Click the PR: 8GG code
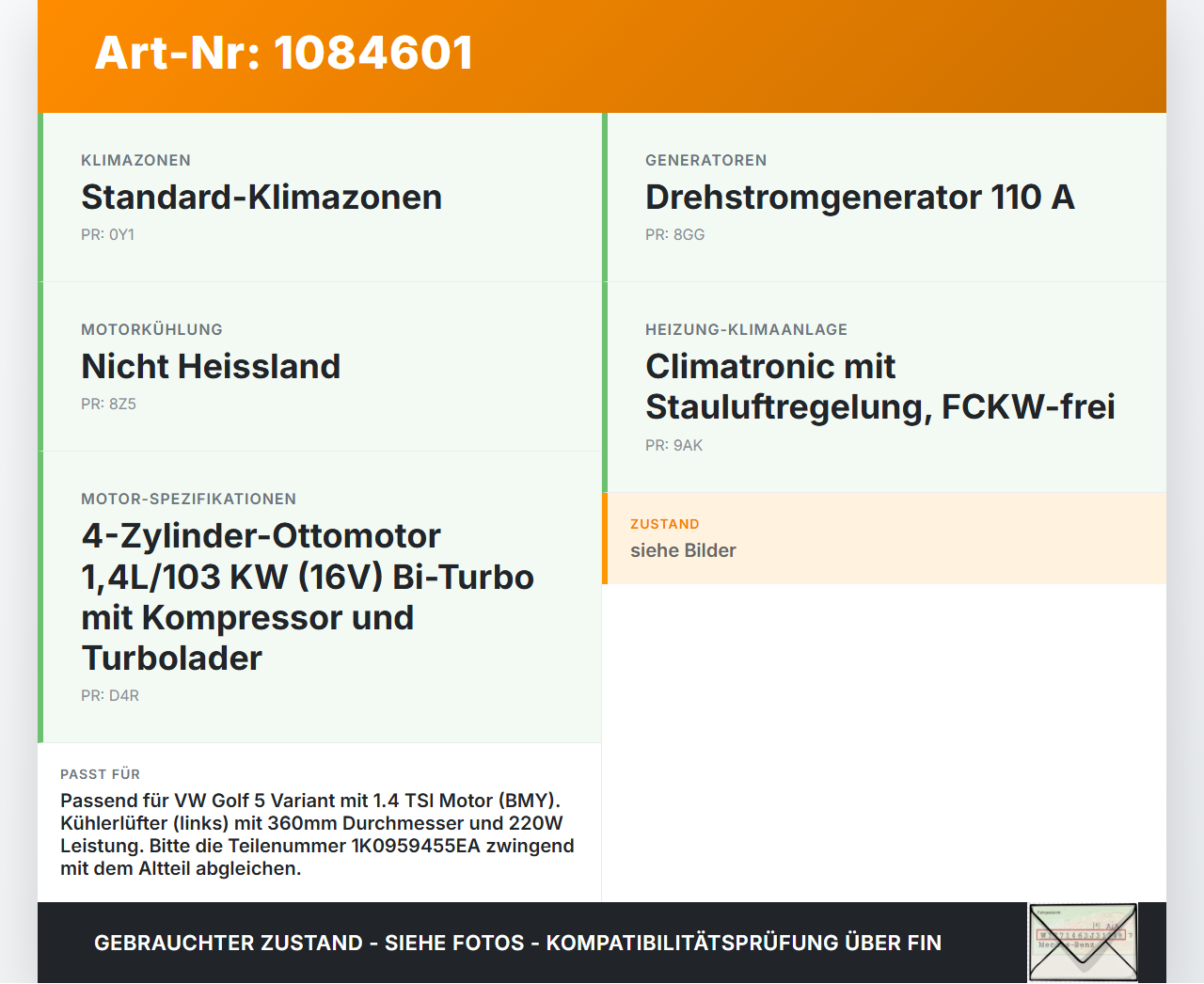 coord(675,235)
